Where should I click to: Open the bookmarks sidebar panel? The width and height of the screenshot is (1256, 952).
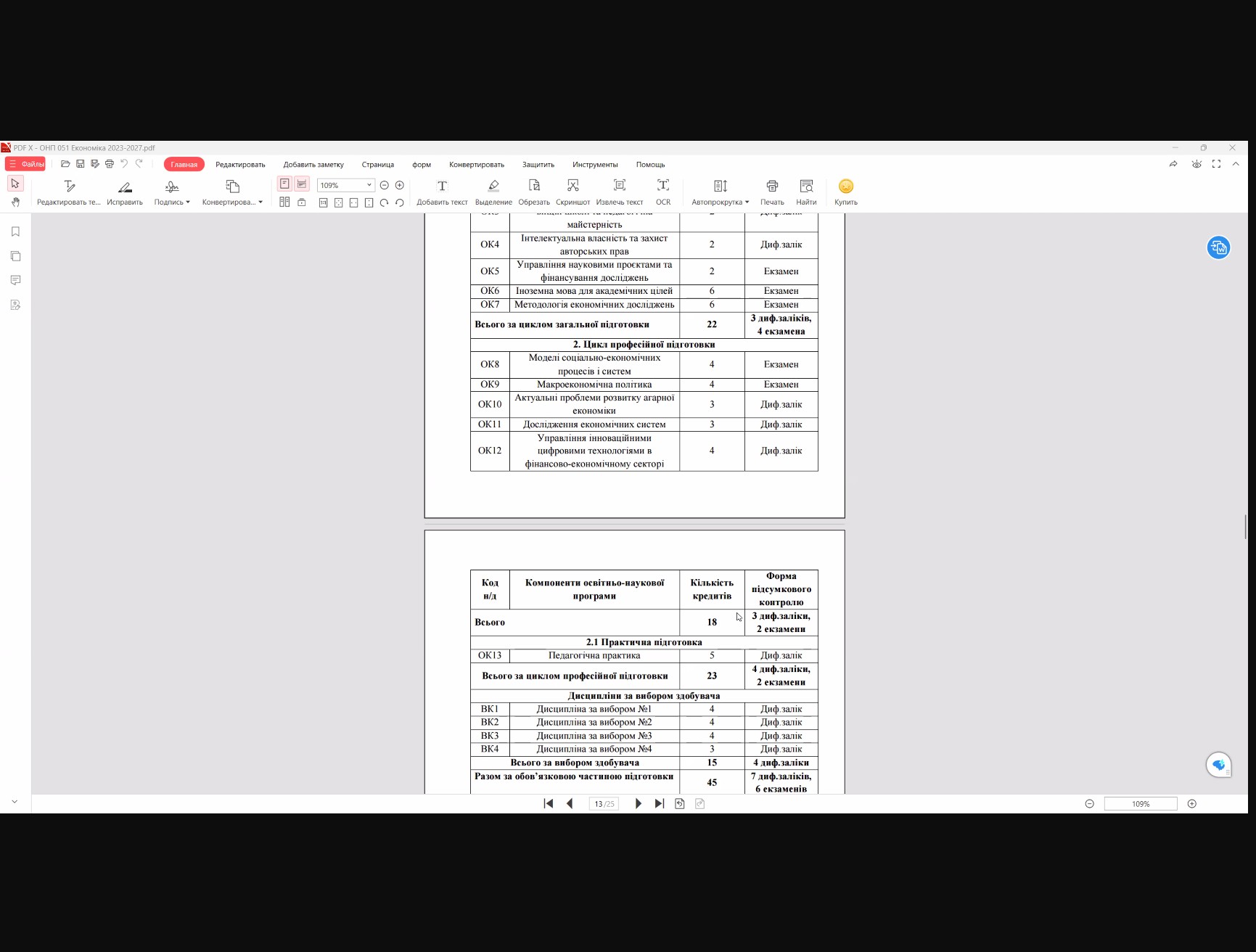(x=15, y=231)
